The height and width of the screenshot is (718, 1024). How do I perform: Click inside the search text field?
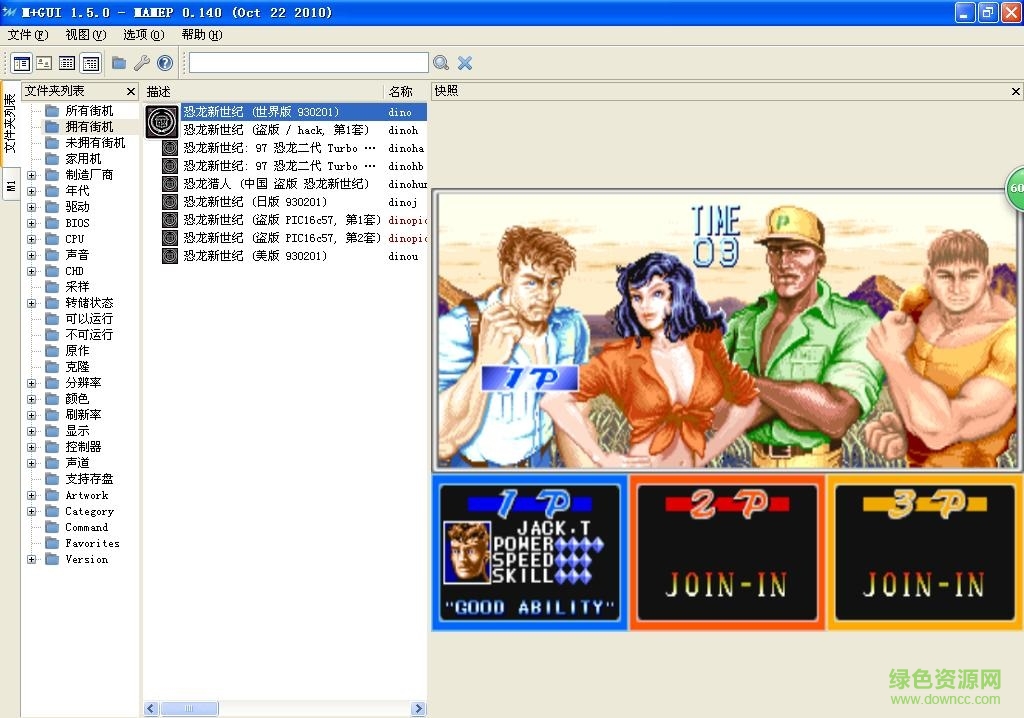(308, 63)
